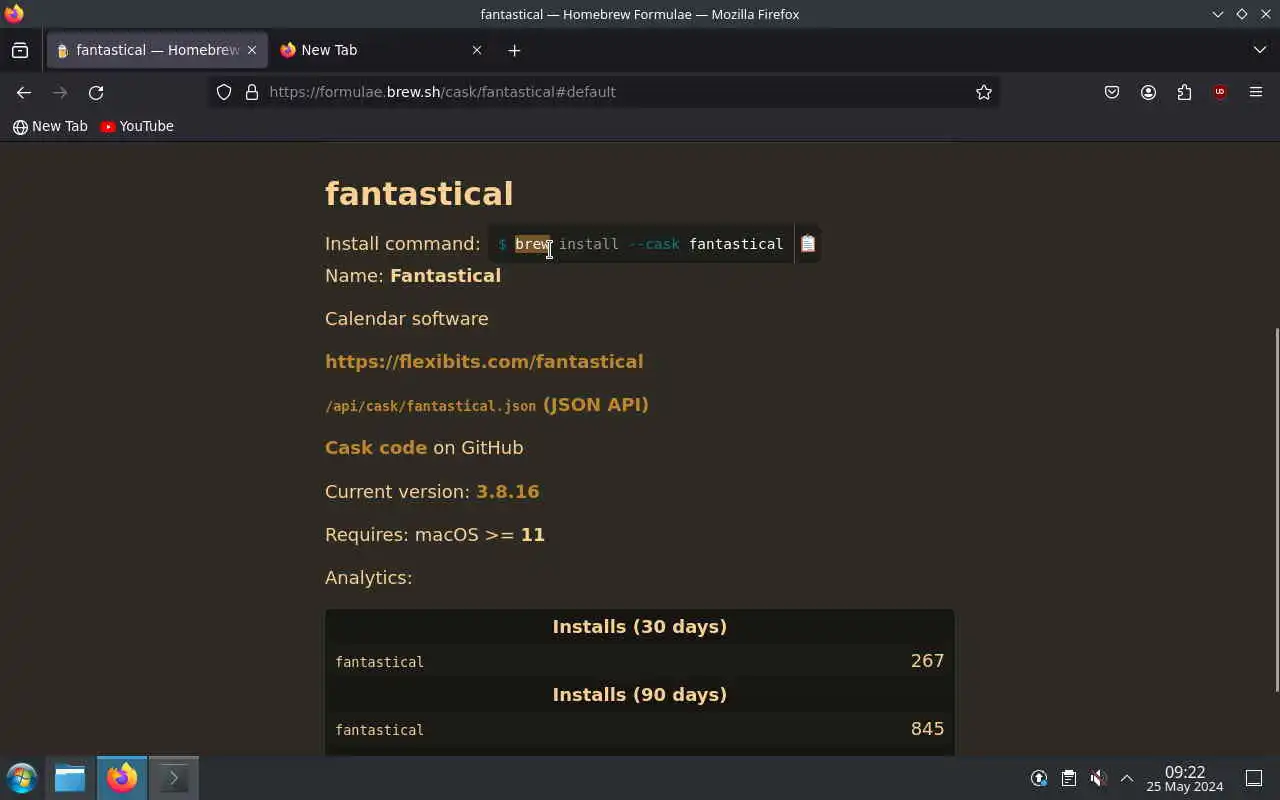Open the terminal from taskbar
The image size is (1280, 800).
(174, 778)
